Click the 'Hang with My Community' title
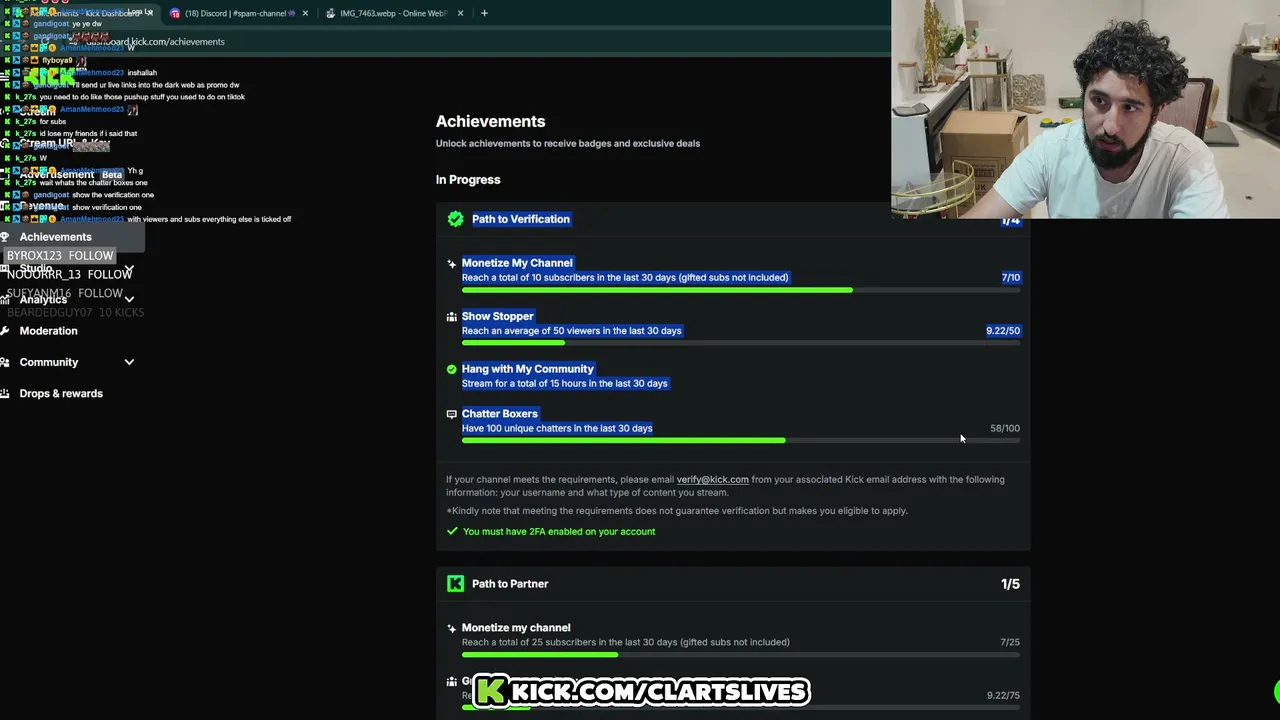Viewport: 1280px width, 720px height. (x=528, y=369)
